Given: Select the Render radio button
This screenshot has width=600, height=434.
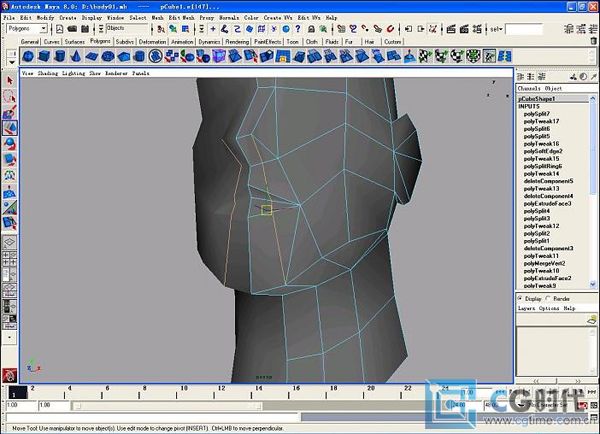Looking at the screenshot, I should coord(548,298).
